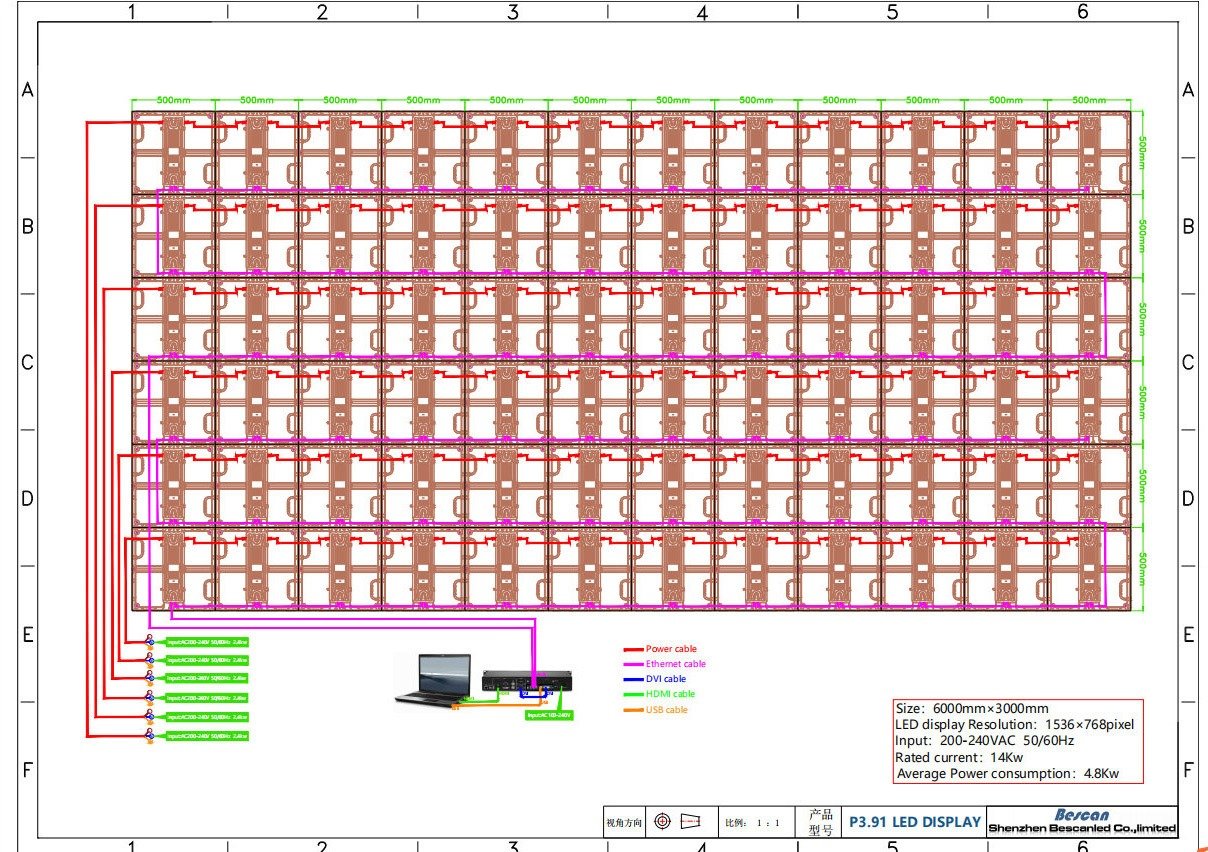Click the Average Power consumption specification line
The image size is (1208, 852).
(1007, 773)
